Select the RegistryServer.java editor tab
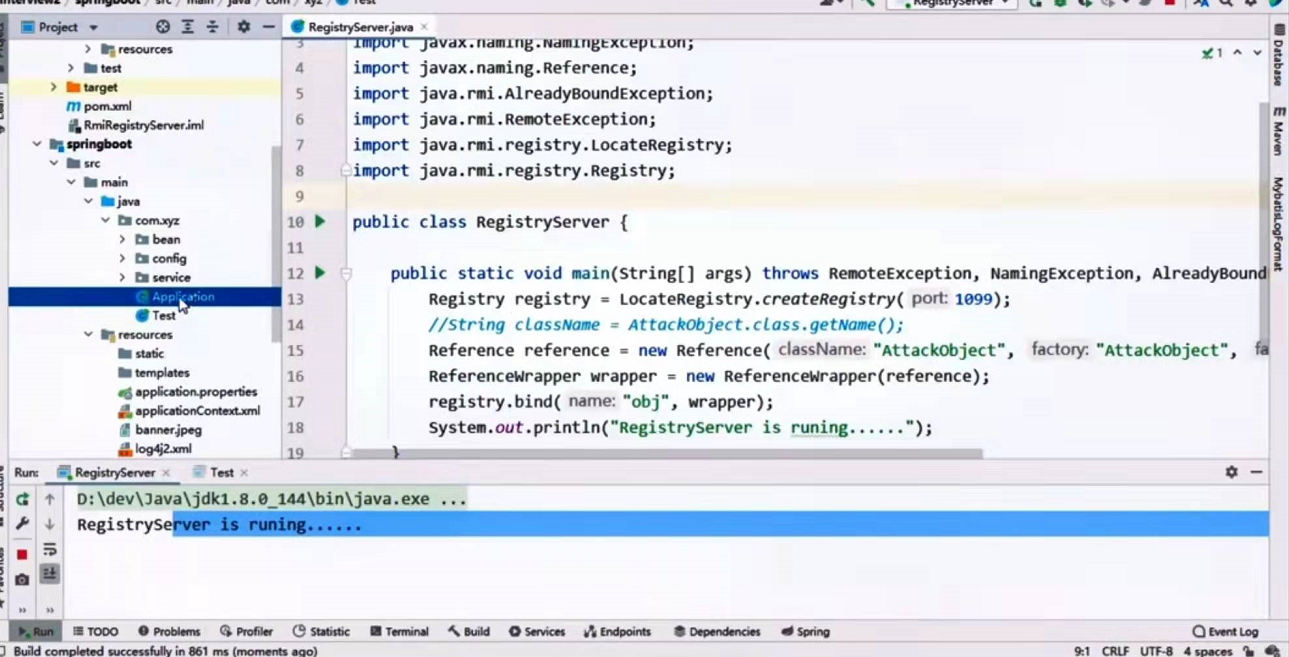The height and width of the screenshot is (657, 1289). [359, 27]
